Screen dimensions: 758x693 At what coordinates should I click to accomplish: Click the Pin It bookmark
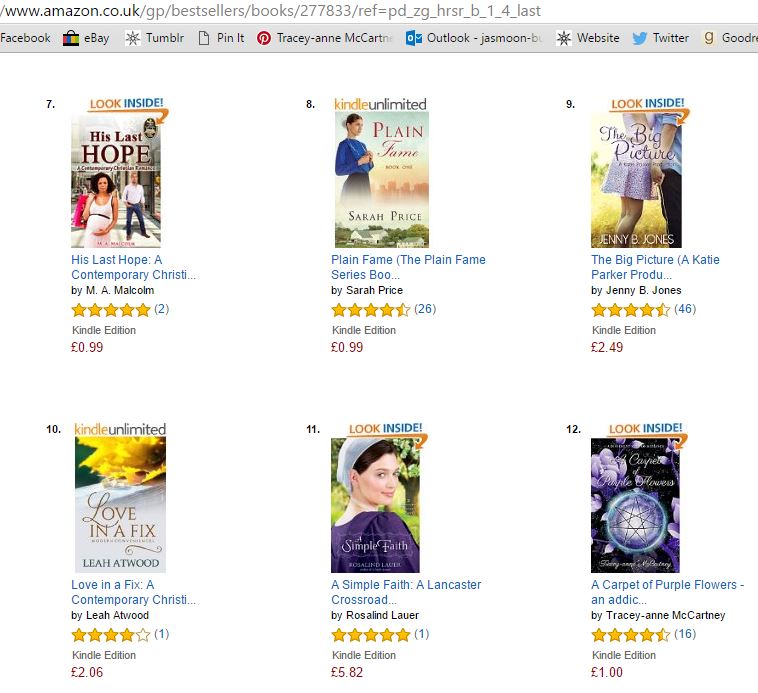[221, 38]
